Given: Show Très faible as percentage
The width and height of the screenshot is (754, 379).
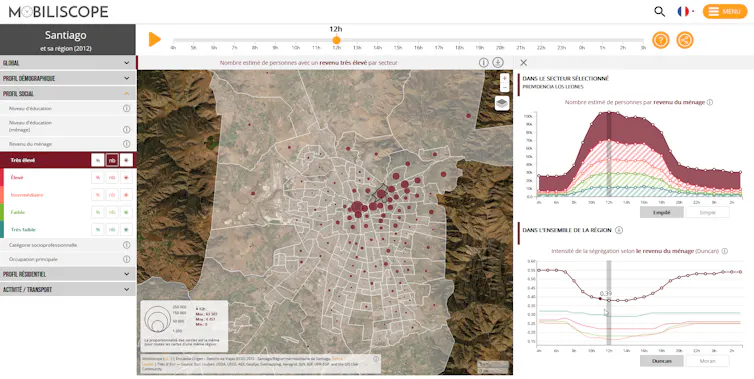Looking at the screenshot, I should (x=98, y=229).
